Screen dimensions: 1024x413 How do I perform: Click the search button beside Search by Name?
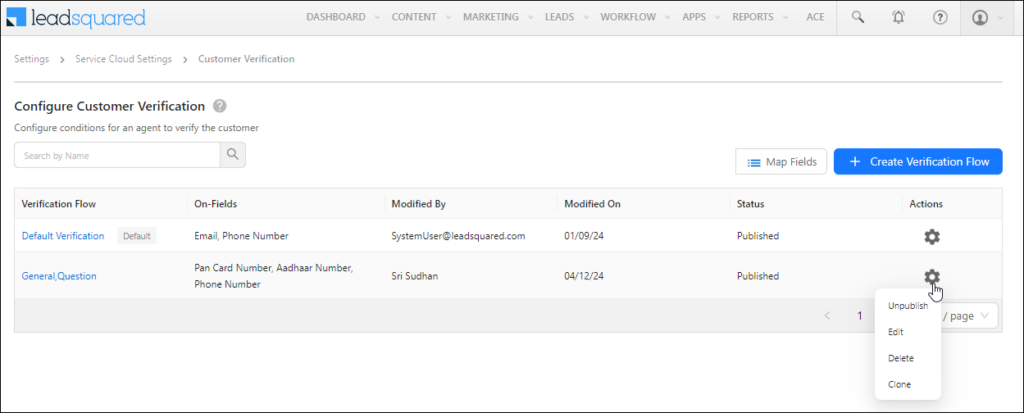(x=232, y=155)
